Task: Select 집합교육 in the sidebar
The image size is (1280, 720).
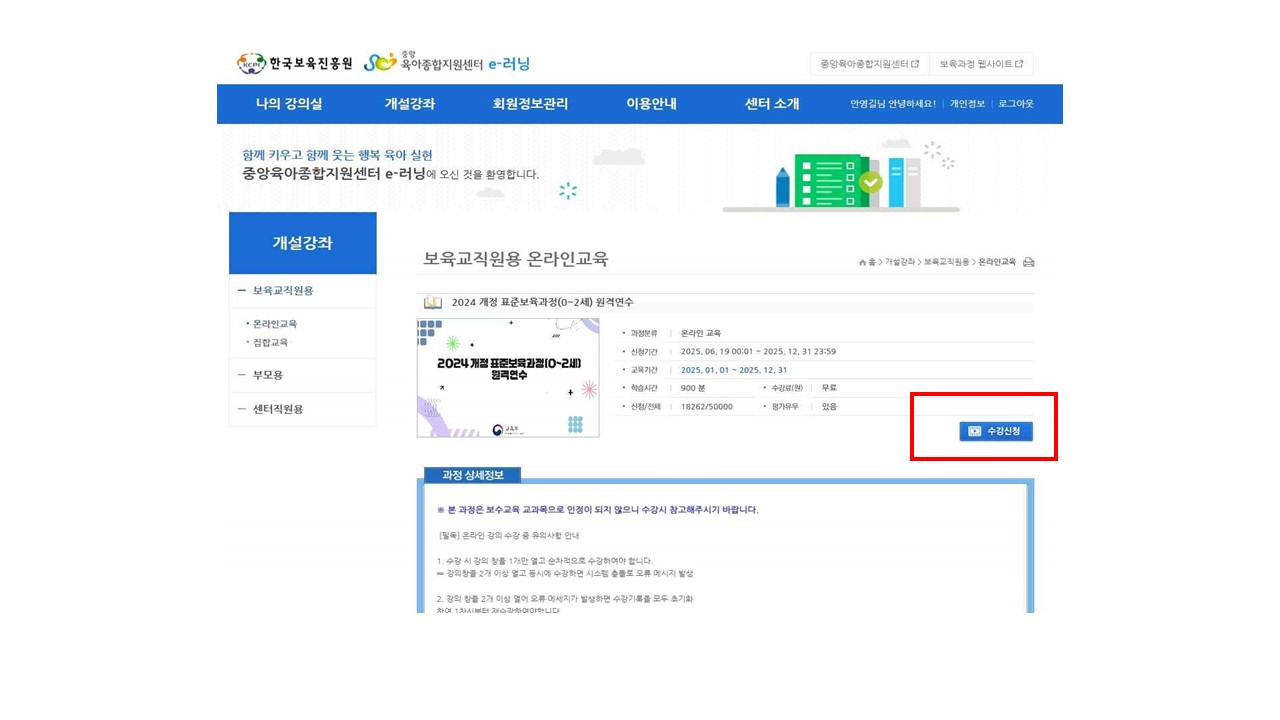Action: click(271, 342)
